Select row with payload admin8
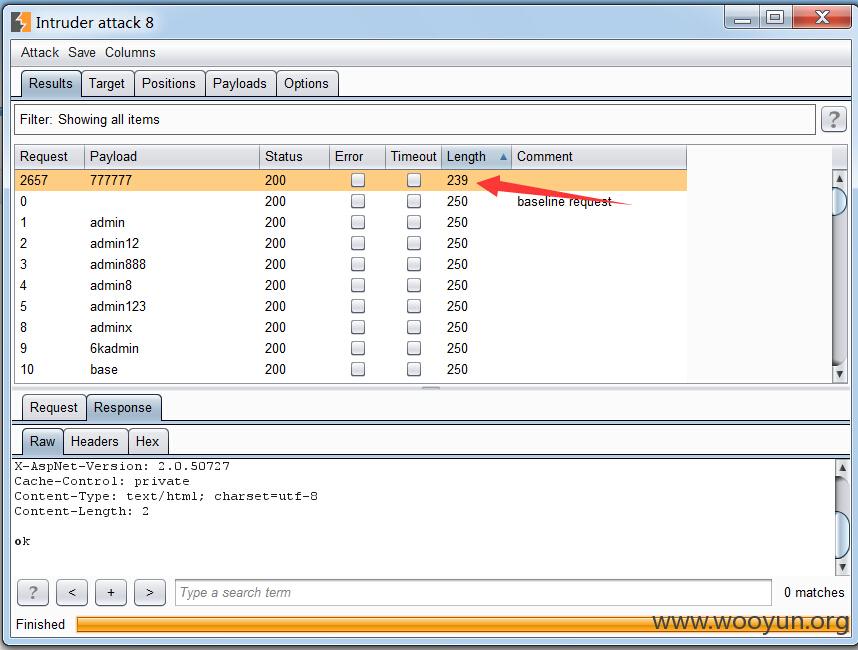Screen dimensions: 858x650 click(x=350, y=285)
